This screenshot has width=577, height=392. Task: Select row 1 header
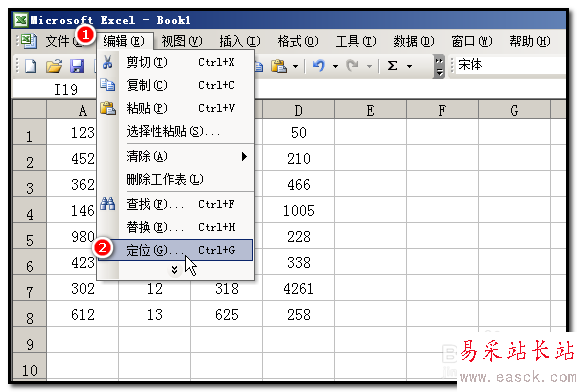click(x=29, y=132)
